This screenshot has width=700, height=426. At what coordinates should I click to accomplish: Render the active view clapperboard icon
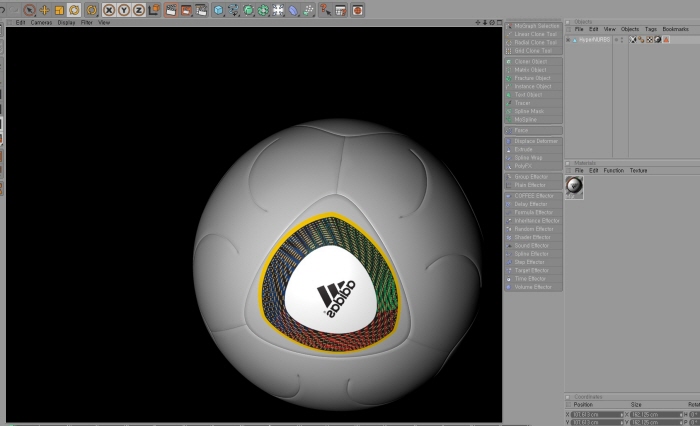pyautogui.click(x=171, y=10)
